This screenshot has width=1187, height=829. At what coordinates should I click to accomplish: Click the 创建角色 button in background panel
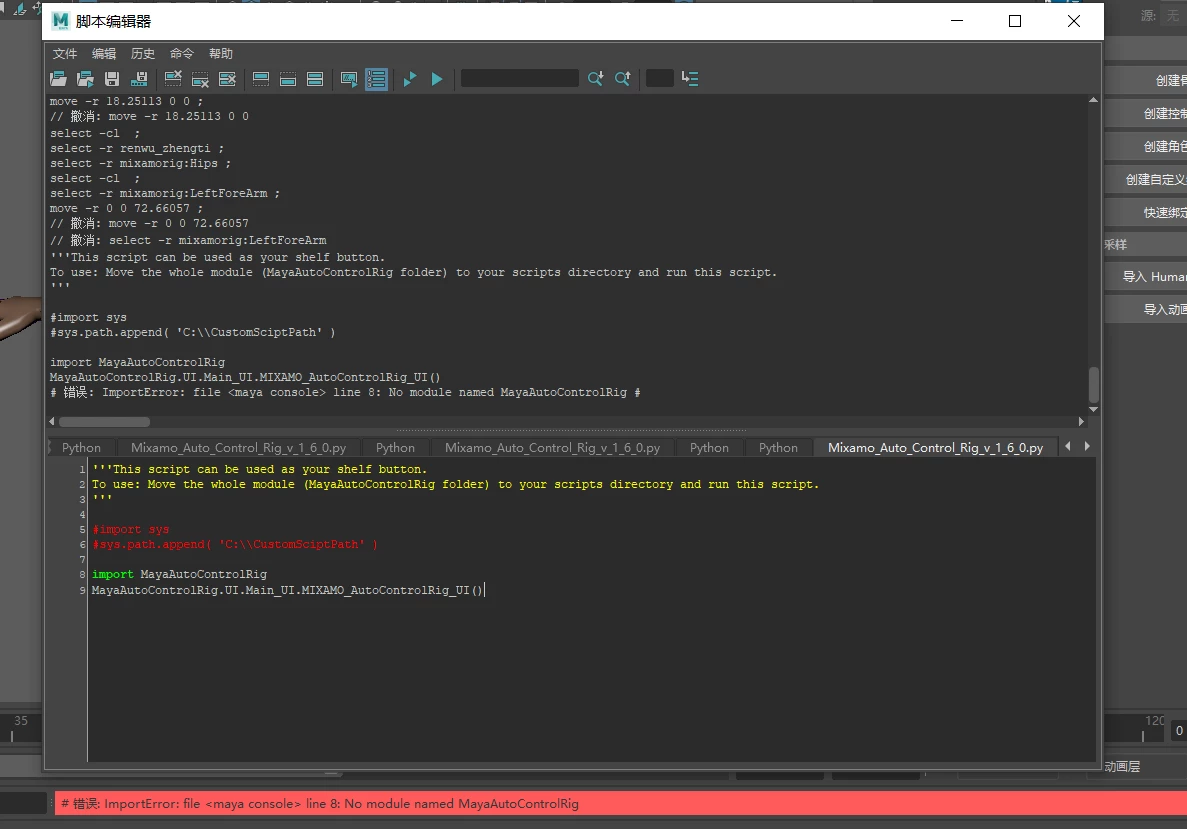pos(1145,146)
